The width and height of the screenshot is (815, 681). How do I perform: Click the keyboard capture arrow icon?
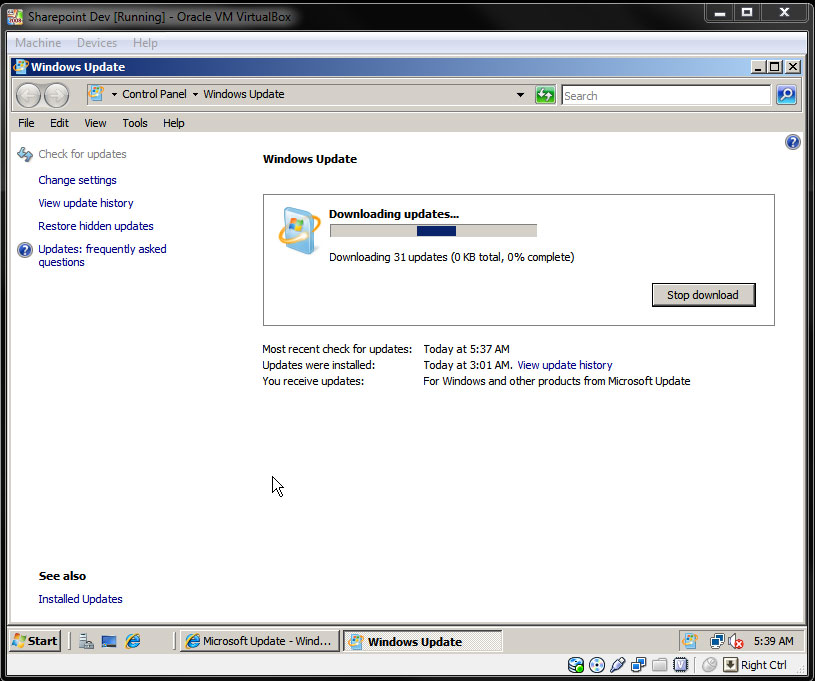tap(730, 665)
